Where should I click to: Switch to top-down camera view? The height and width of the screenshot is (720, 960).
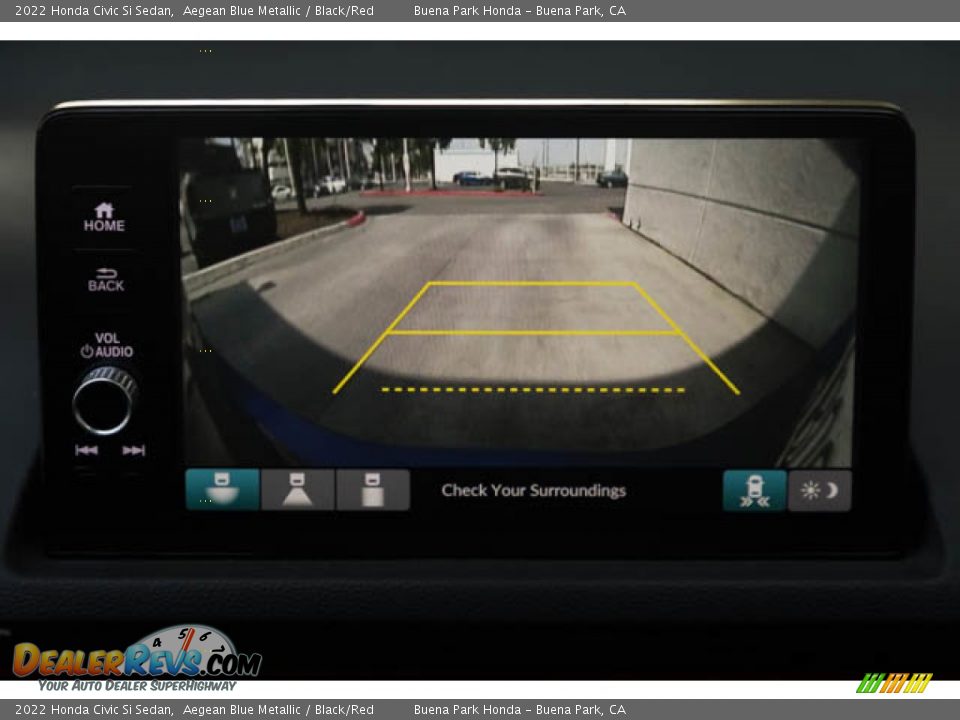pos(373,490)
